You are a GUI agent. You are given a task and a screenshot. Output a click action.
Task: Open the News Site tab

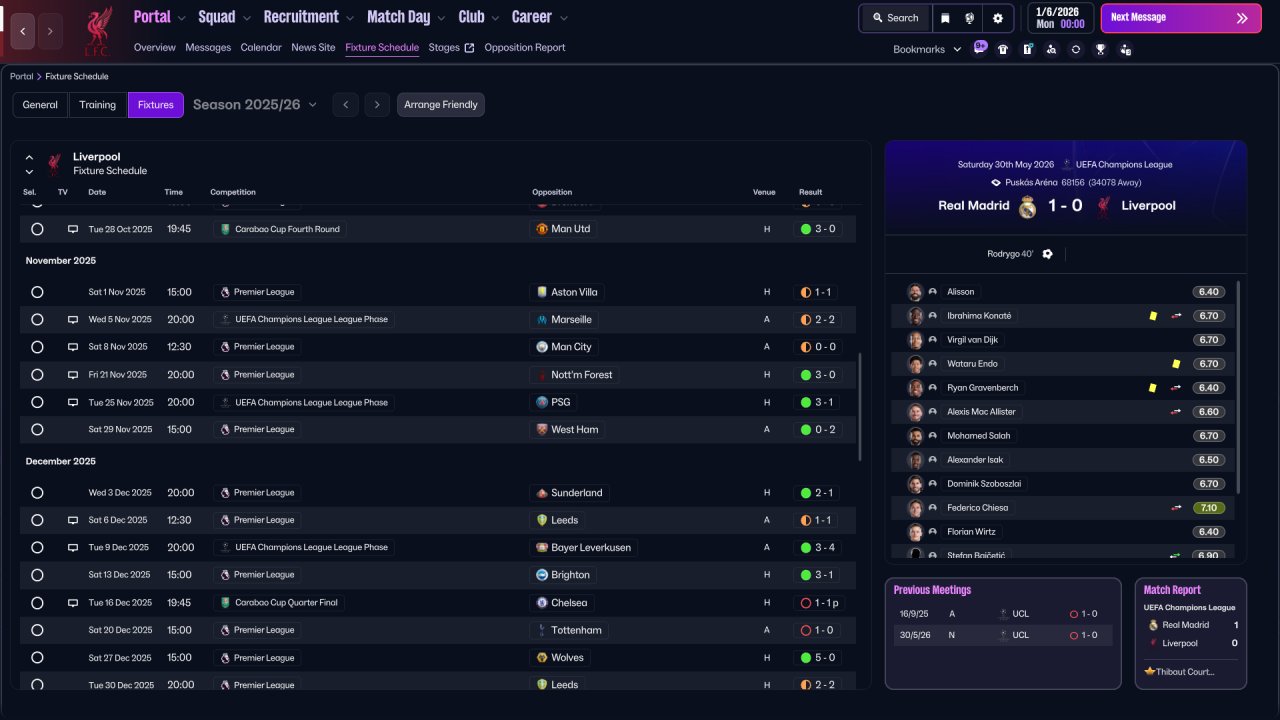[313, 48]
